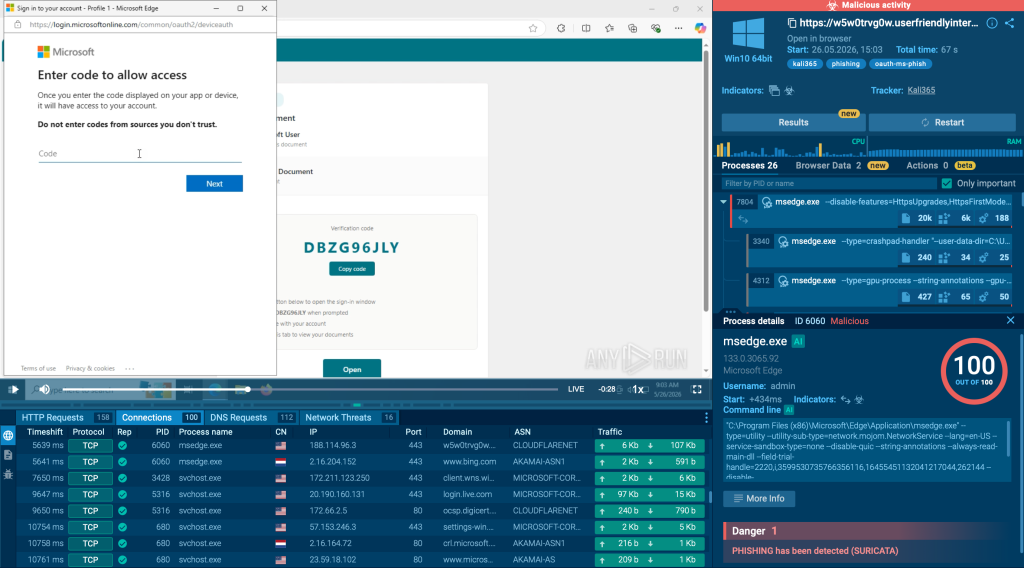Open the Actions beta tab

coord(940,166)
